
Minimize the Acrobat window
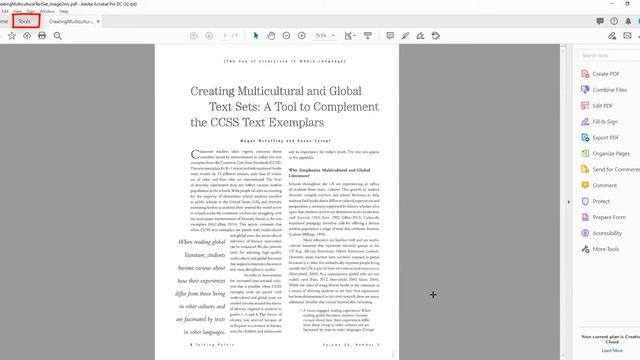tap(611, 4)
